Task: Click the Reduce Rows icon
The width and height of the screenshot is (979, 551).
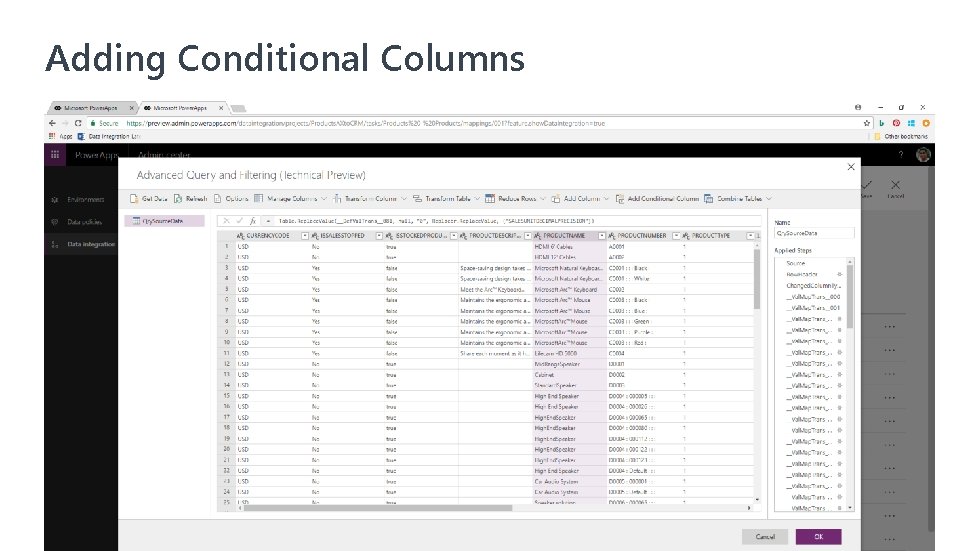Action: pos(490,198)
